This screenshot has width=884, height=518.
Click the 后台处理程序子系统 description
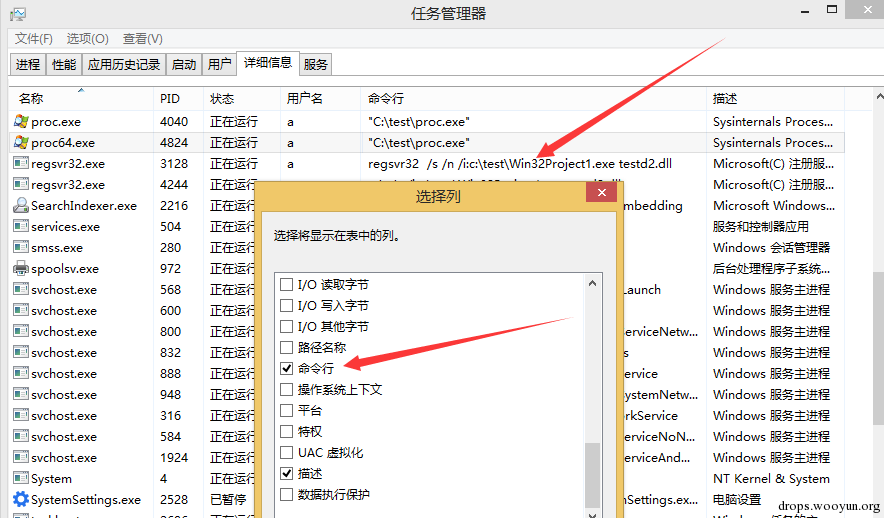click(x=771, y=268)
